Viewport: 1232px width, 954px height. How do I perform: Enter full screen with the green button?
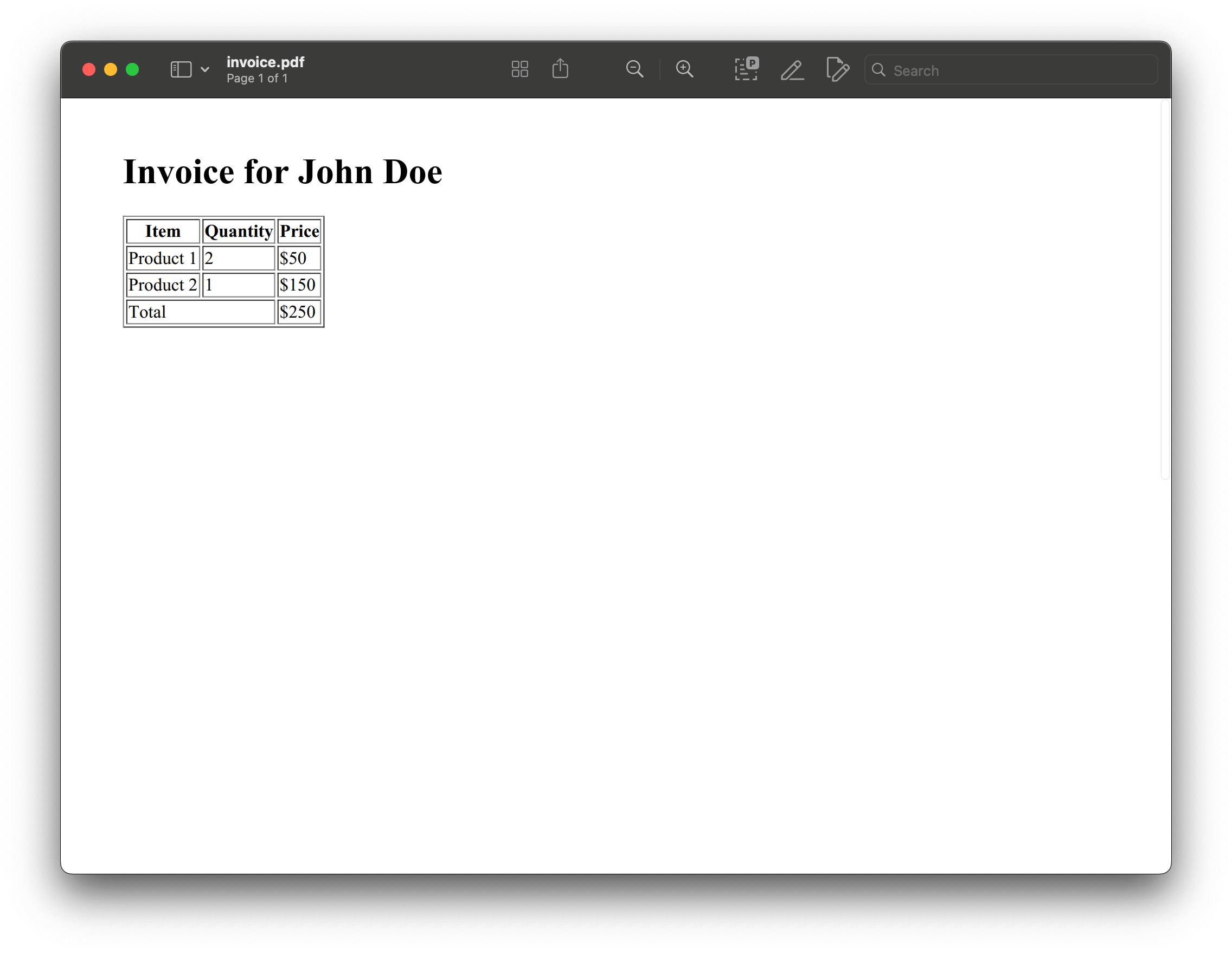click(x=132, y=69)
